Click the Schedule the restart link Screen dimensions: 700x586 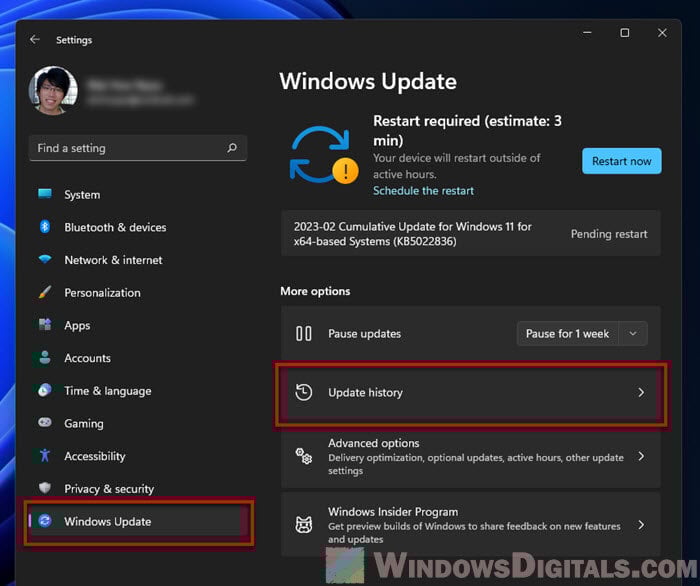pos(423,191)
